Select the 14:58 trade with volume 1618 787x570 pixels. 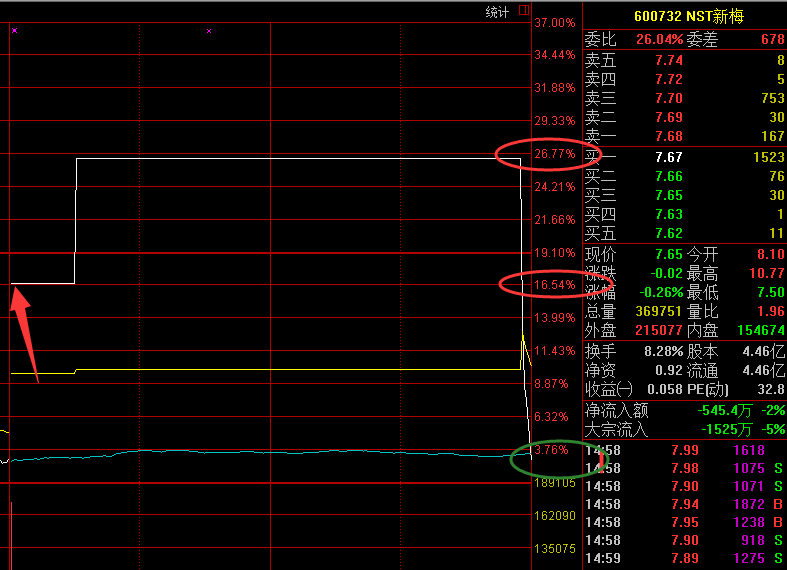tap(684, 450)
